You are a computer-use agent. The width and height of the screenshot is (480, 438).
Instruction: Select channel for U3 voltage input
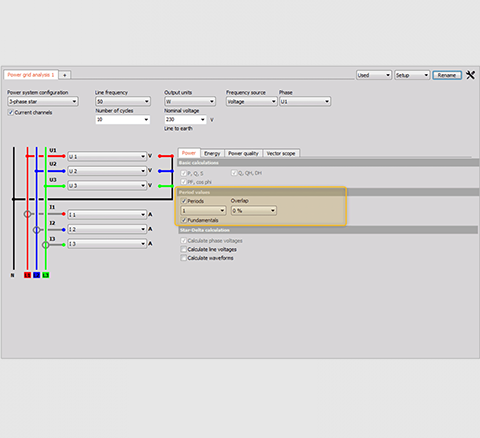pyautogui.click(x=107, y=185)
